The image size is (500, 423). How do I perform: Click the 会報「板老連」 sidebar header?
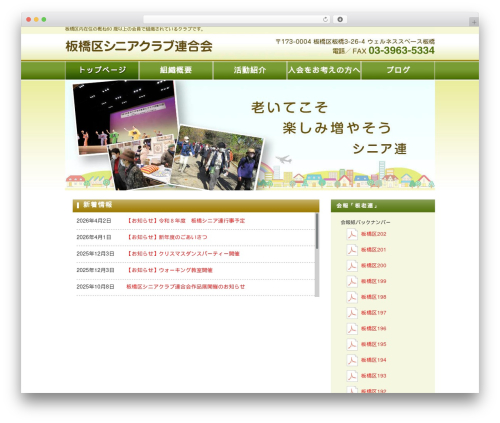383,206
